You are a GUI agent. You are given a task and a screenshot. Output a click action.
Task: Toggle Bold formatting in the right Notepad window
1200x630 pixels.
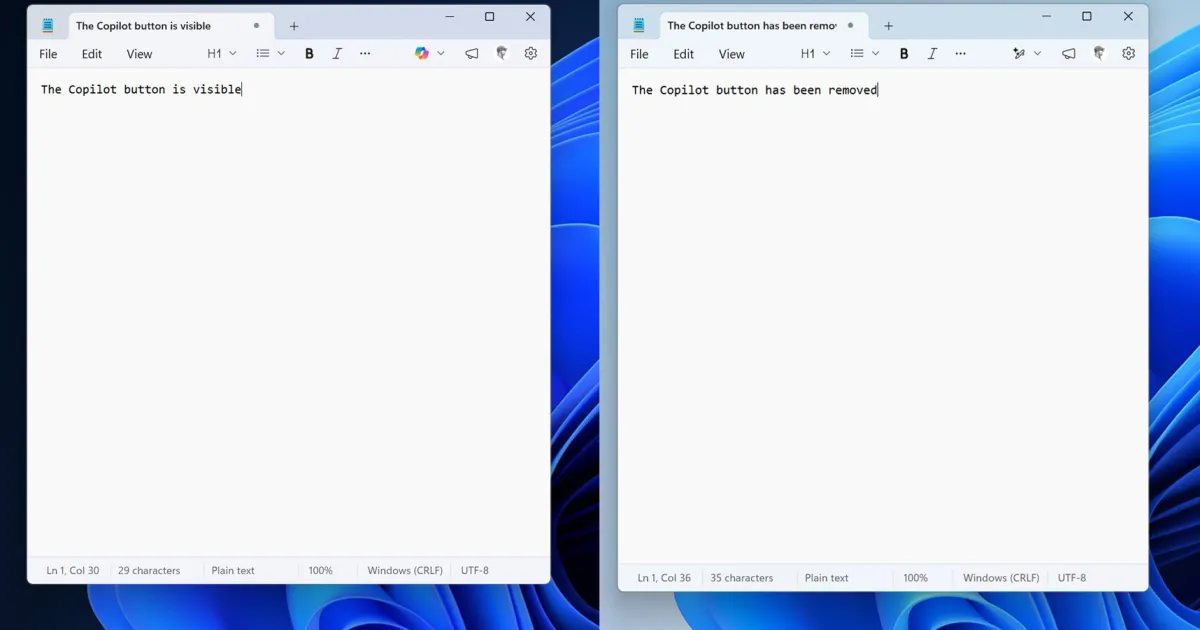904,54
